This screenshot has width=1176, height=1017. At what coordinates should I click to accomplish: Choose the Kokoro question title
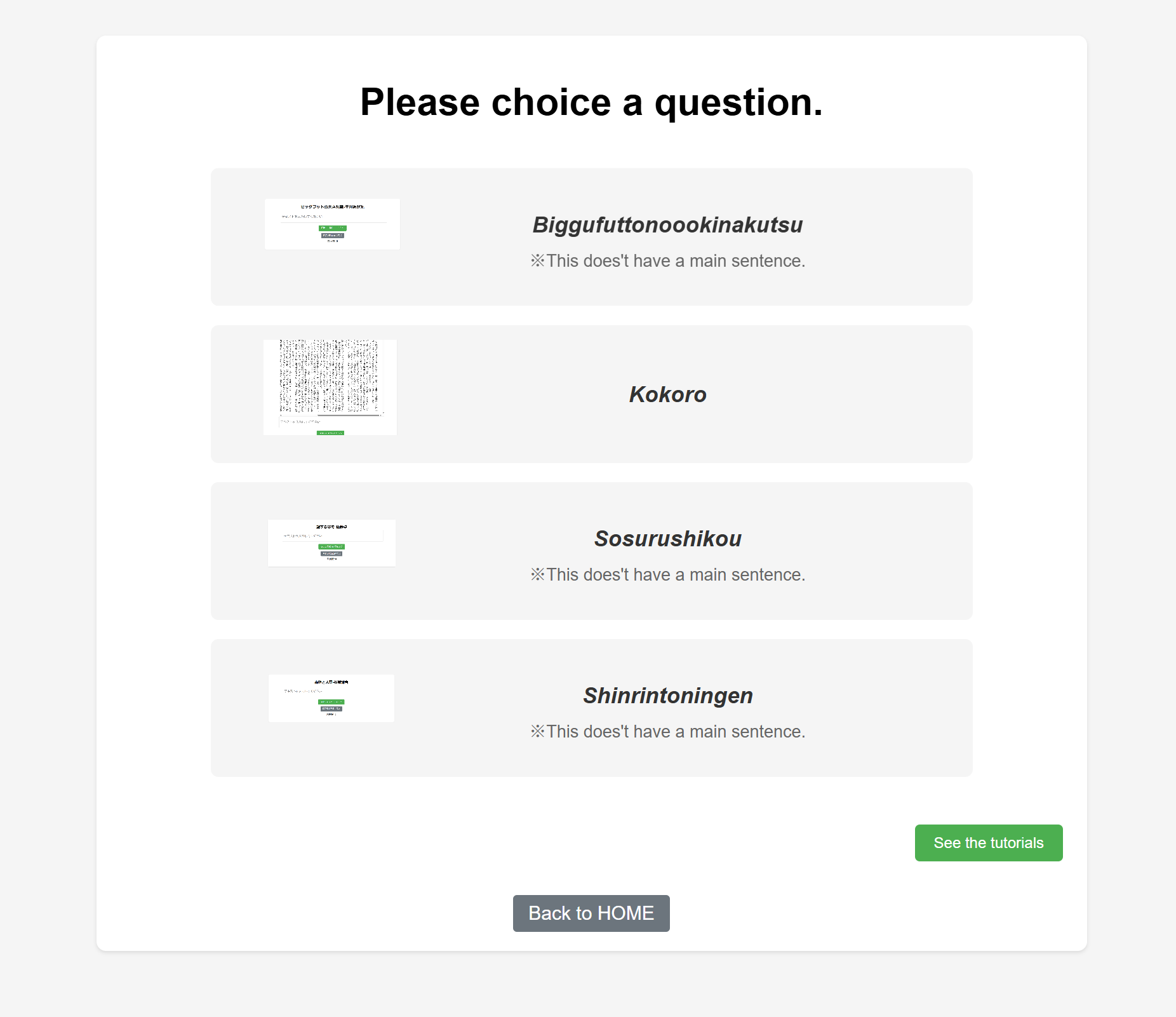667,394
